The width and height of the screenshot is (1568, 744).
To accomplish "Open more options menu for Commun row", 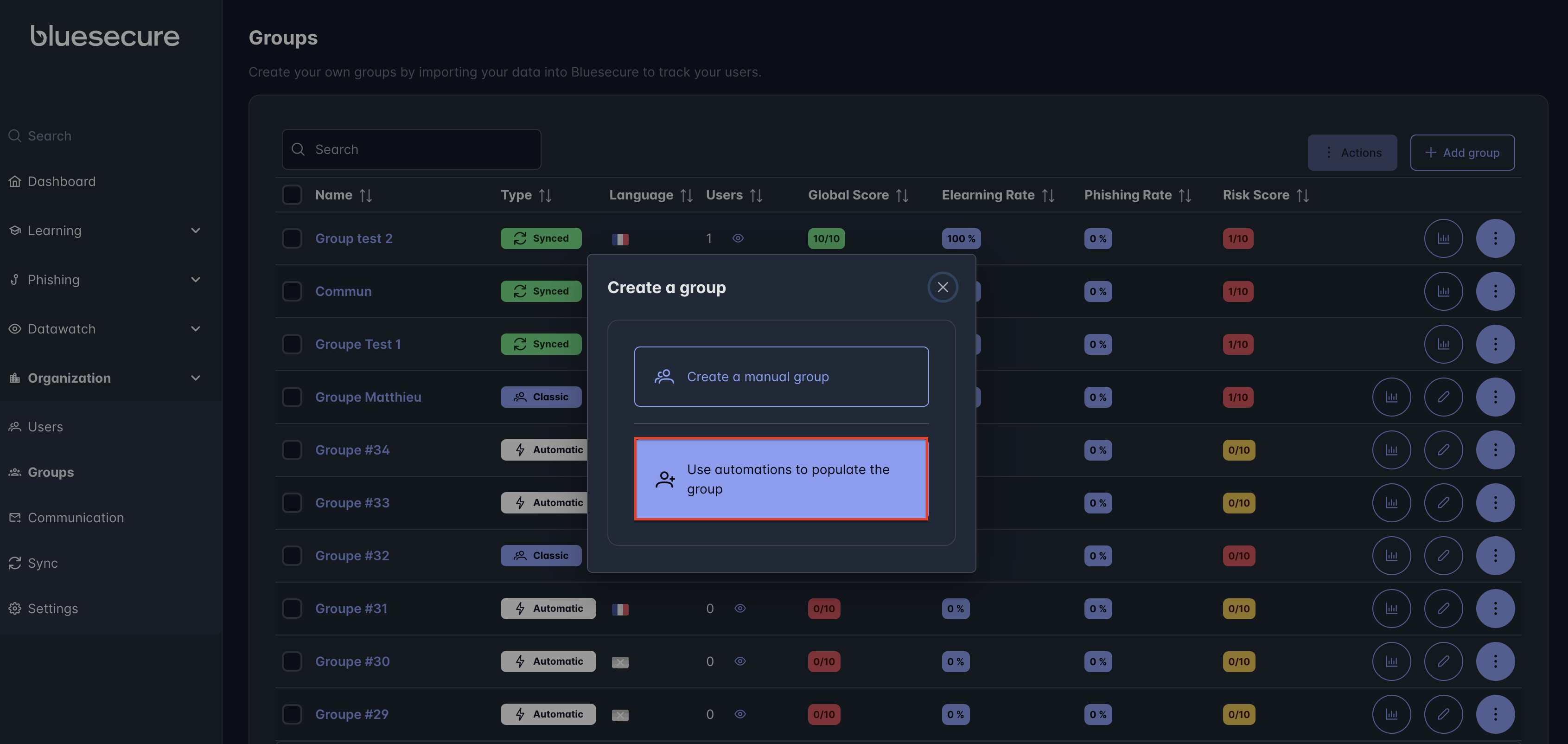I will (x=1495, y=291).
